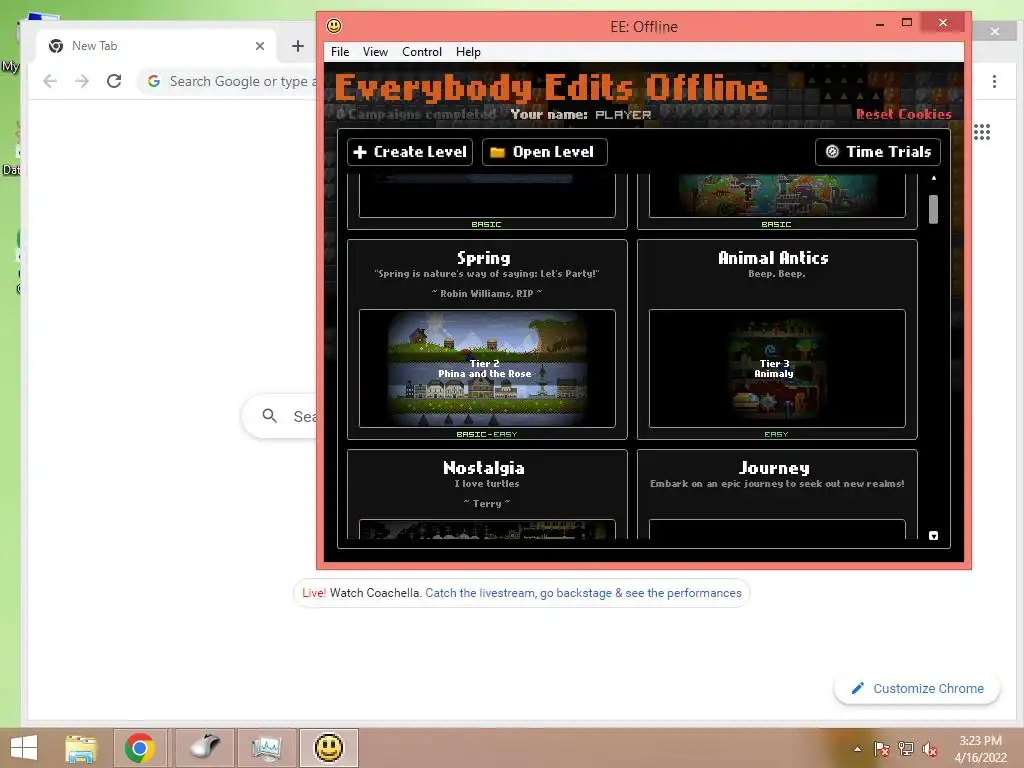Open Time Trials
The image size is (1024, 768).
878,152
